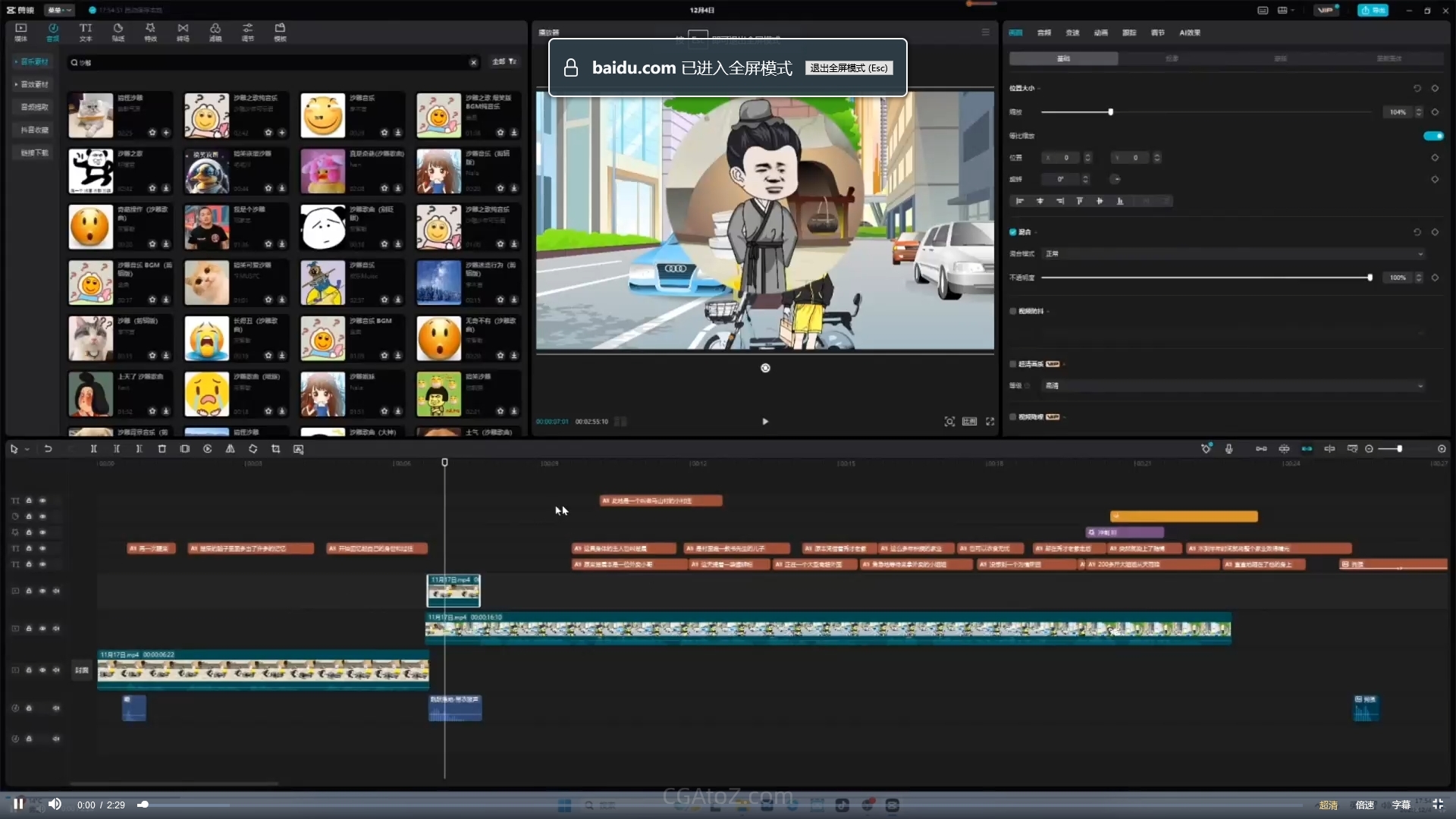Pause the web video player
Image resolution: width=1456 pixels, height=819 pixels.
coord(18,804)
